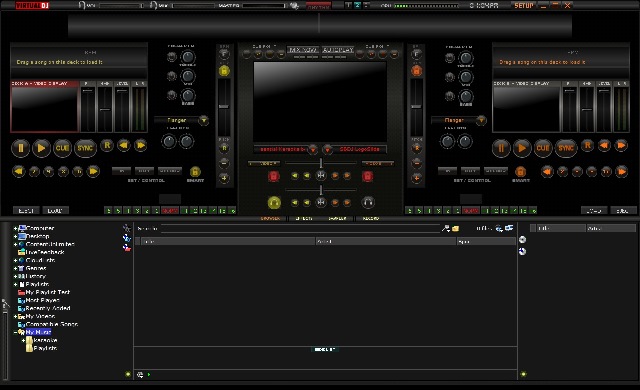640x390 pixels.
Task: Toggle the left deck yellow lock icon on pitch strip
Action: 224,71
